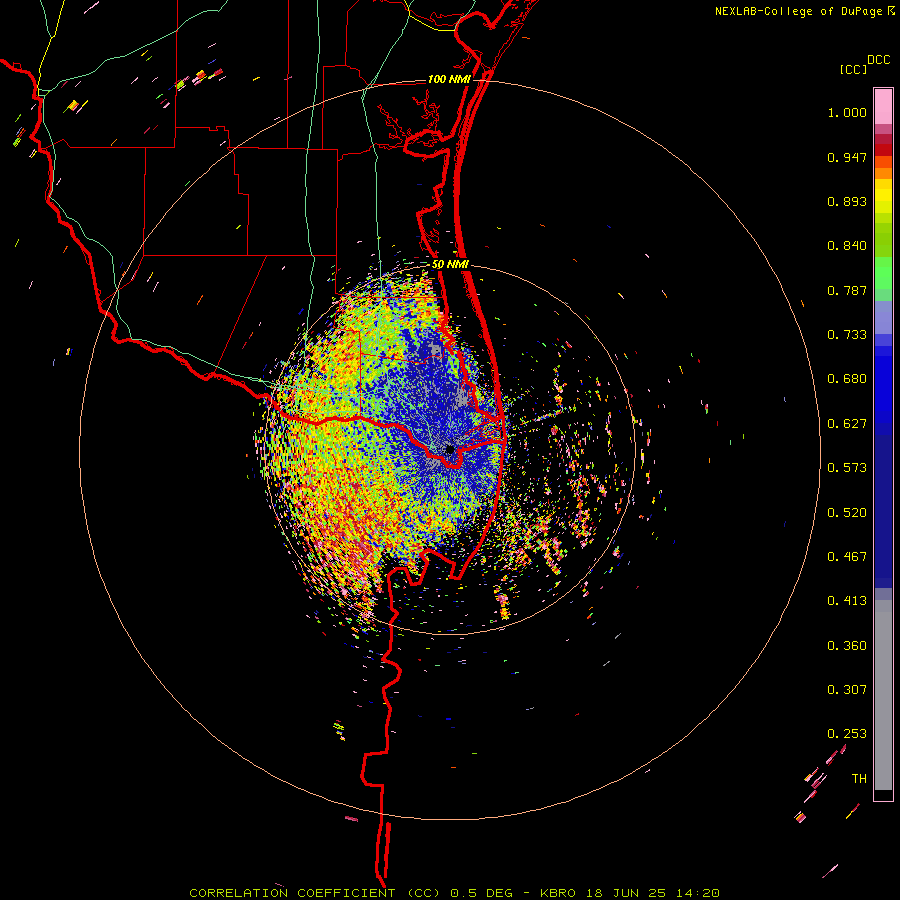Click the TH threshold label in legend

(859, 779)
